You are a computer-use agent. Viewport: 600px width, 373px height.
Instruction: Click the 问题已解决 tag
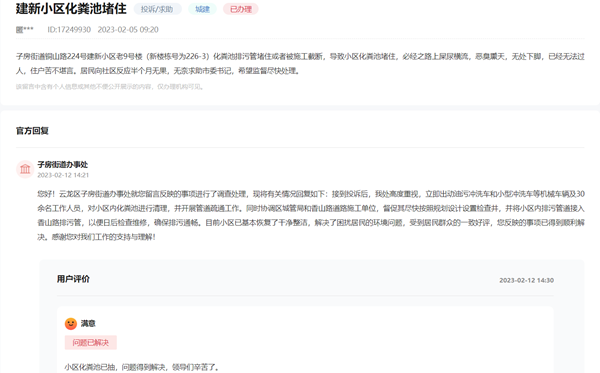pos(91,342)
